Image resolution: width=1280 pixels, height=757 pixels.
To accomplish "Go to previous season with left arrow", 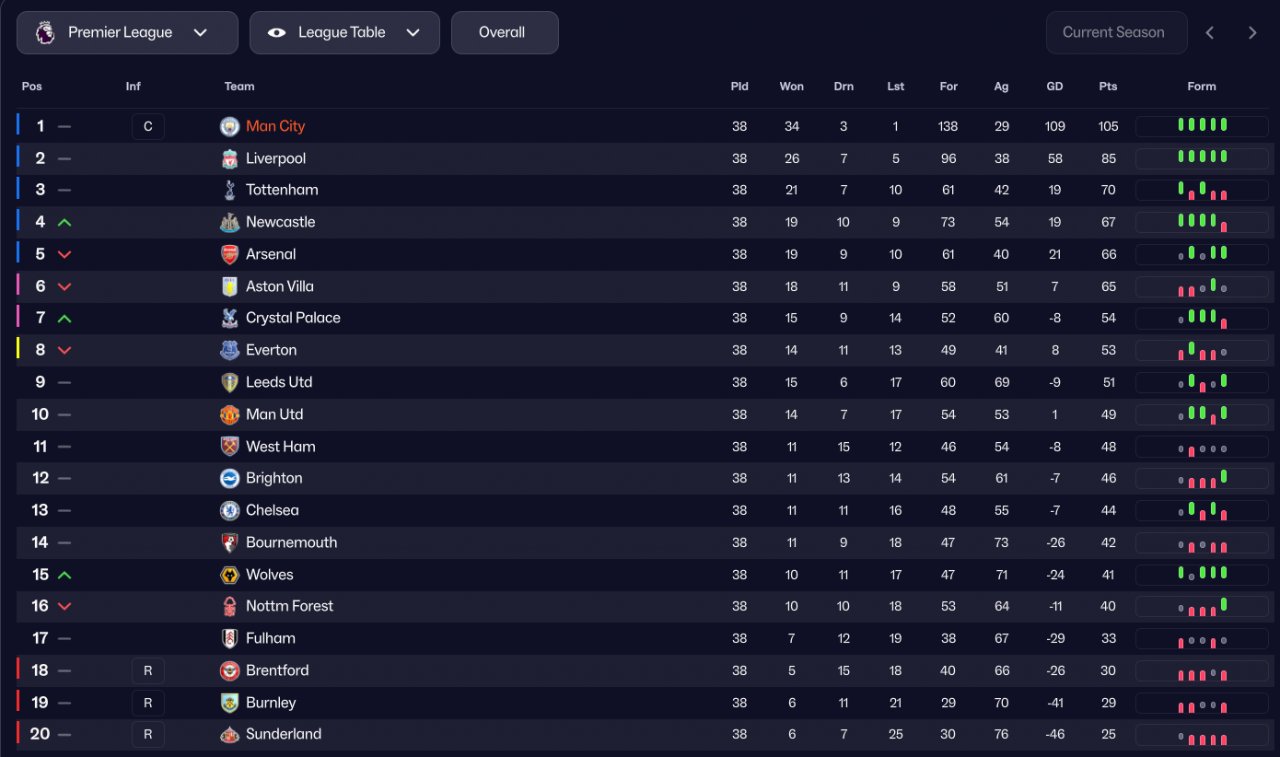I will pos(1210,33).
